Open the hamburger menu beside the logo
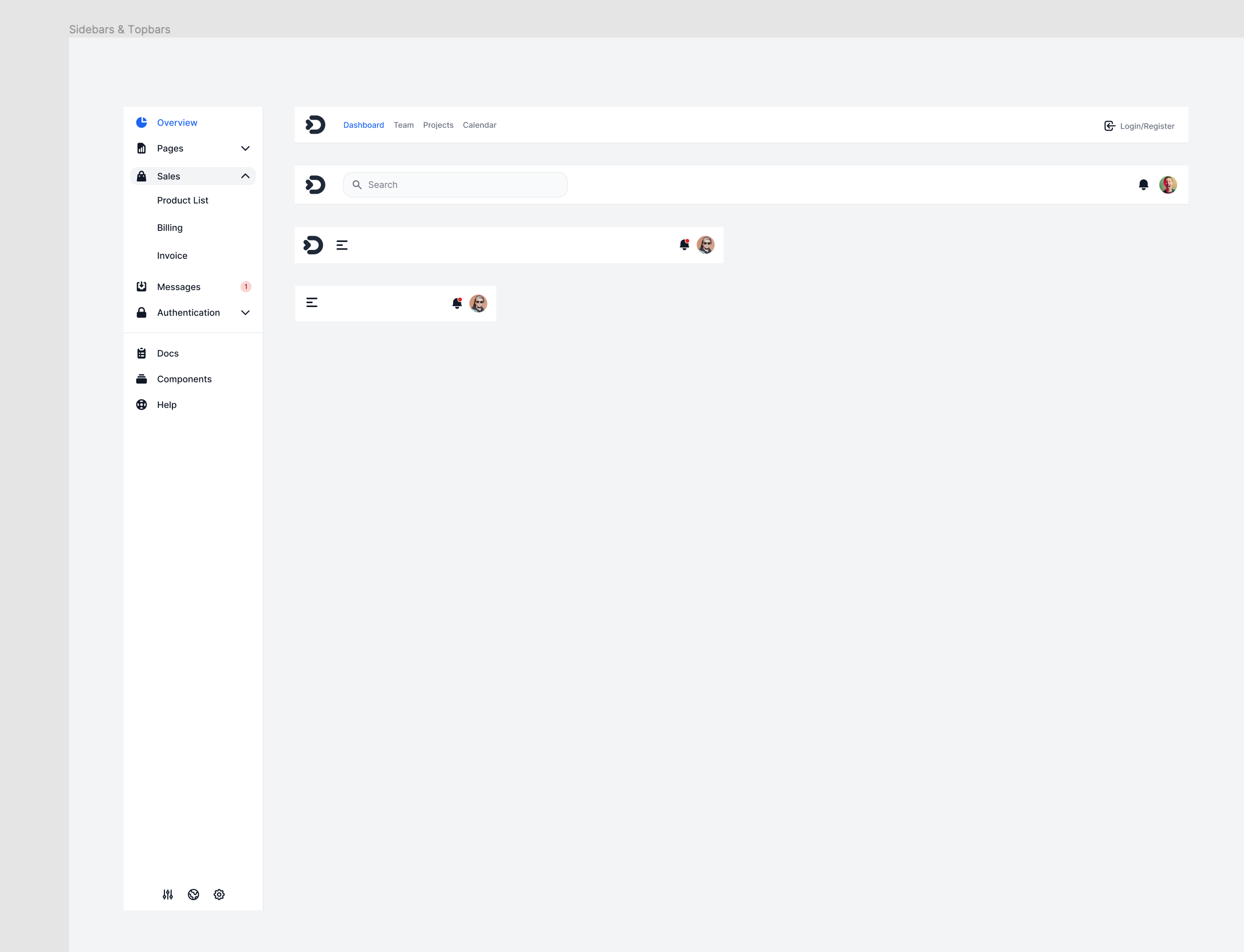The height and width of the screenshot is (952, 1244). 342,245
